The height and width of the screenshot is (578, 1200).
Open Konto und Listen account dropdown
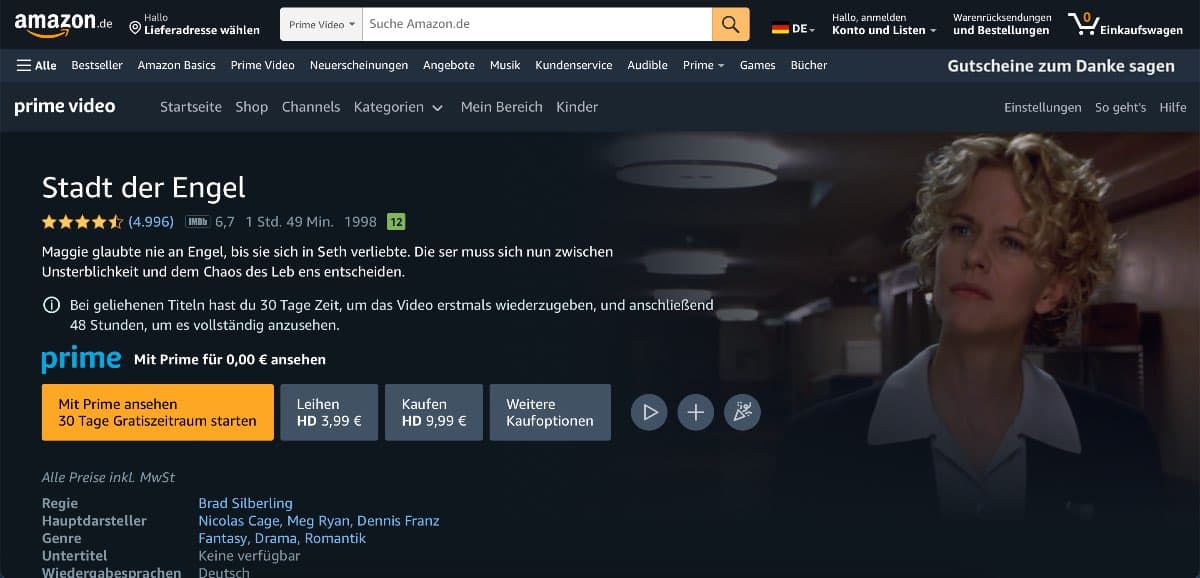(x=883, y=30)
